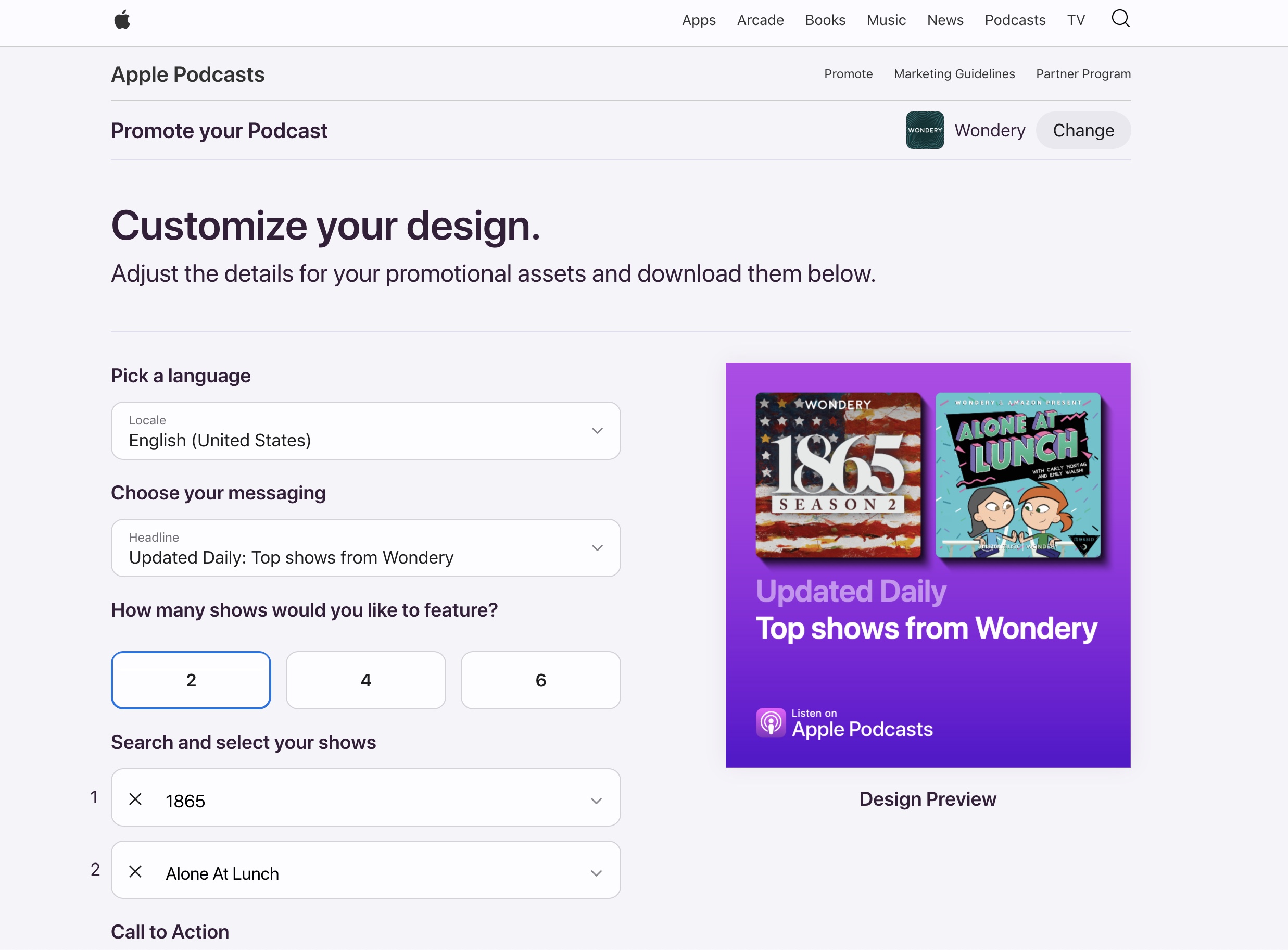1288x950 pixels.
Task: Click the 1865 Season 2 cover art
Action: point(838,475)
